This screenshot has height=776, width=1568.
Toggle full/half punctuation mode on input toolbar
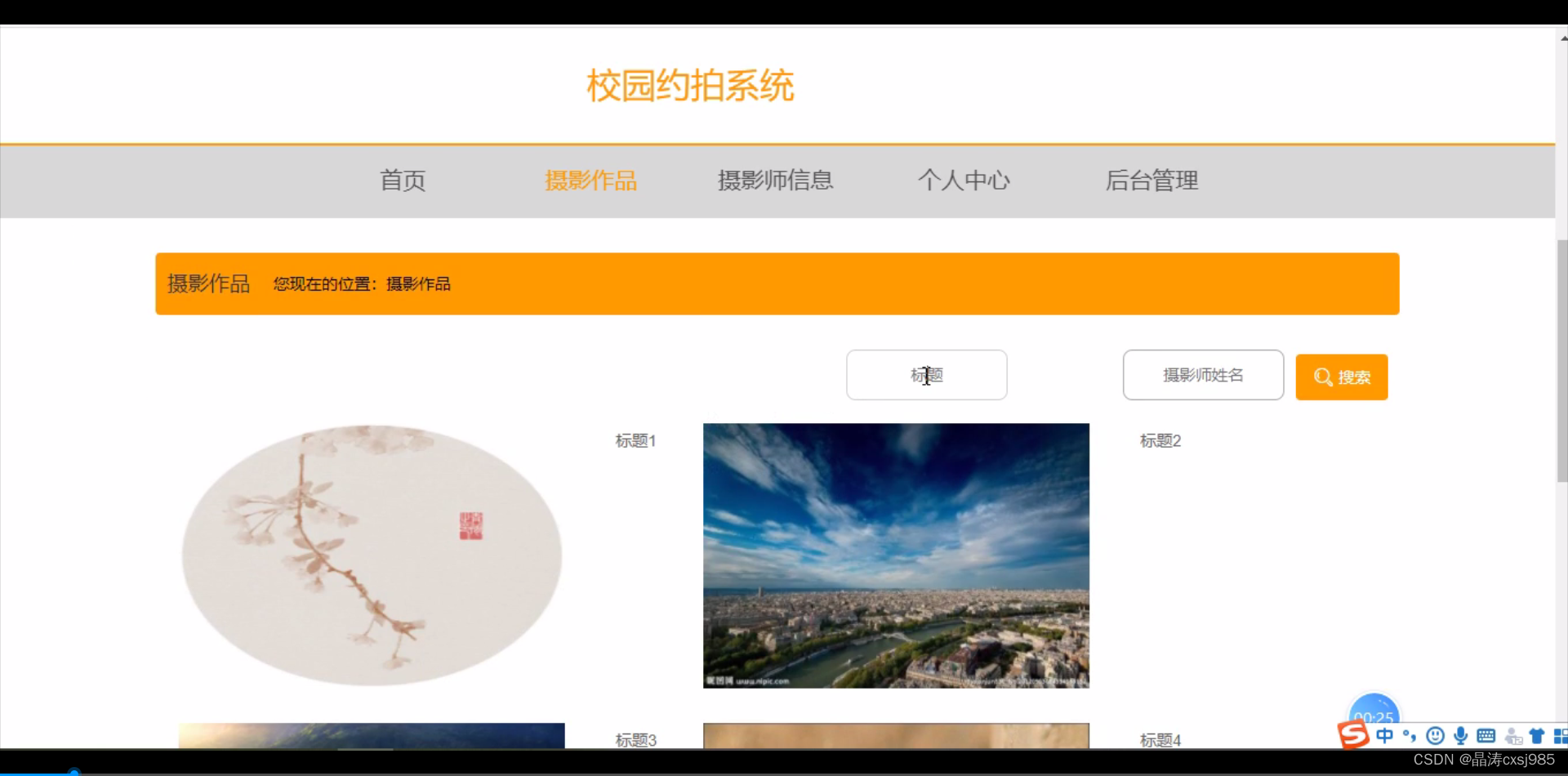[1410, 735]
